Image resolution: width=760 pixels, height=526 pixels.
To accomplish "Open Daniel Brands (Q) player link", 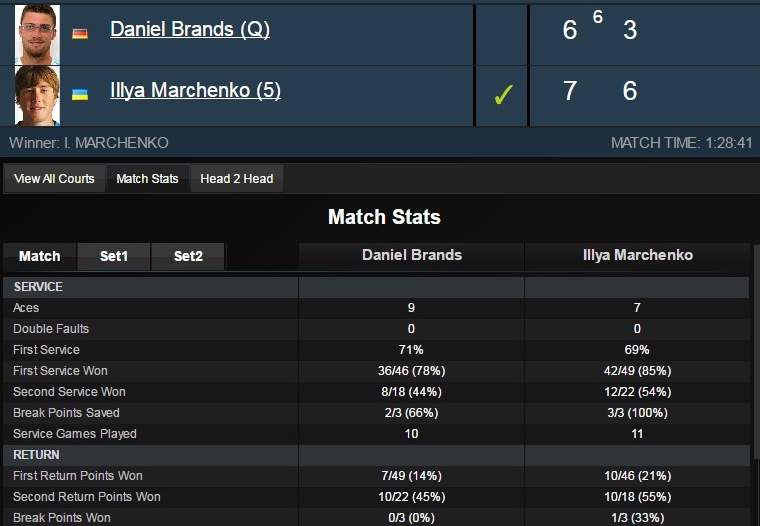I will (x=190, y=29).
